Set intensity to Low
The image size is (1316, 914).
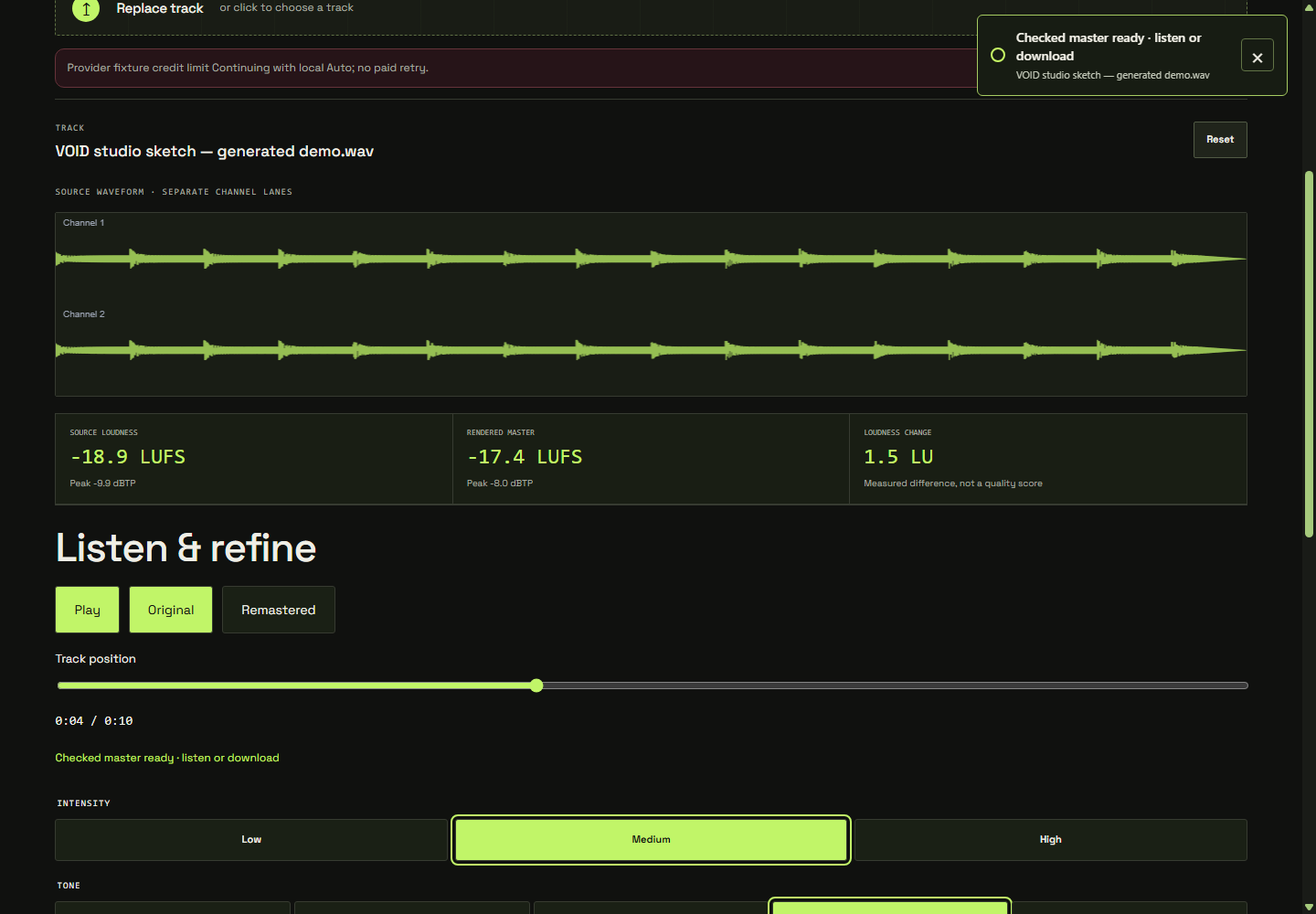click(x=251, y=840)
